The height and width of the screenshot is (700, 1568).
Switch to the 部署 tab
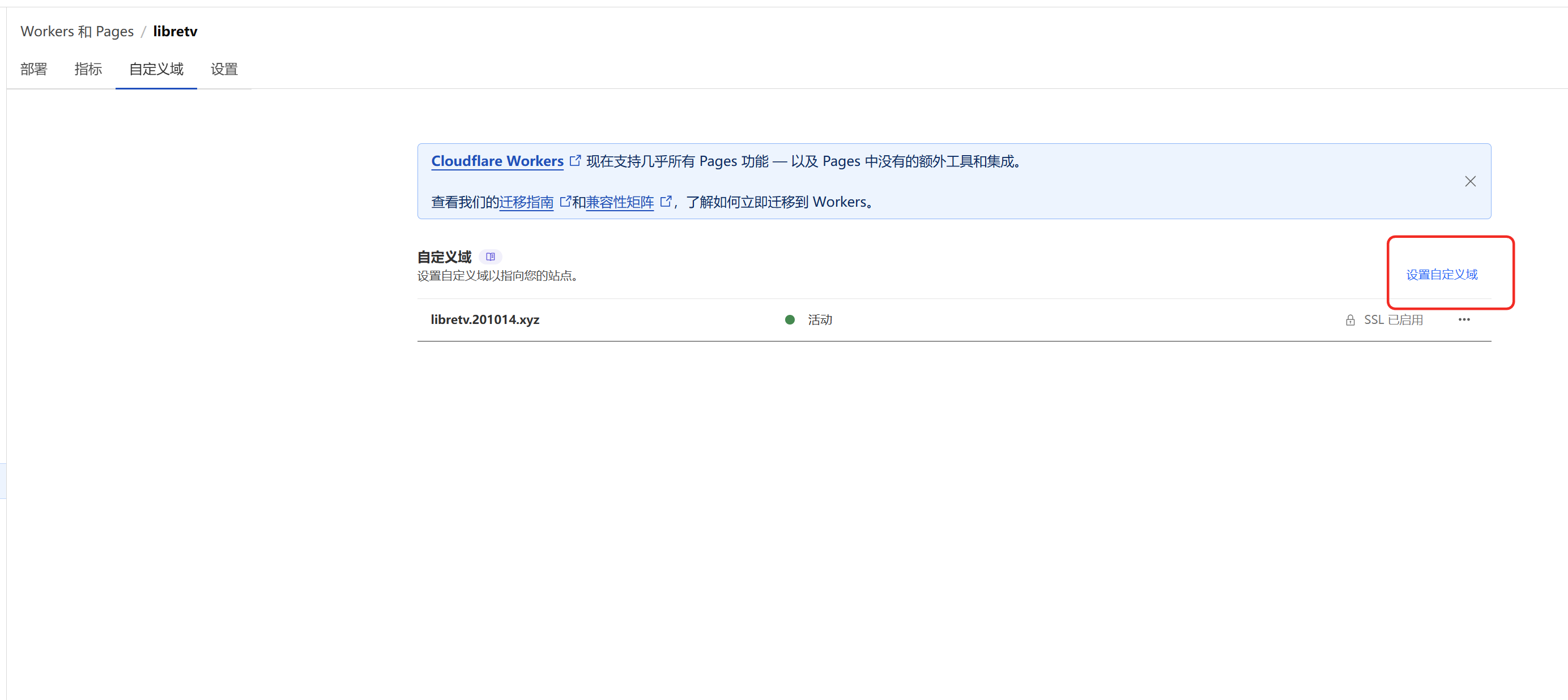coord(33,69)
